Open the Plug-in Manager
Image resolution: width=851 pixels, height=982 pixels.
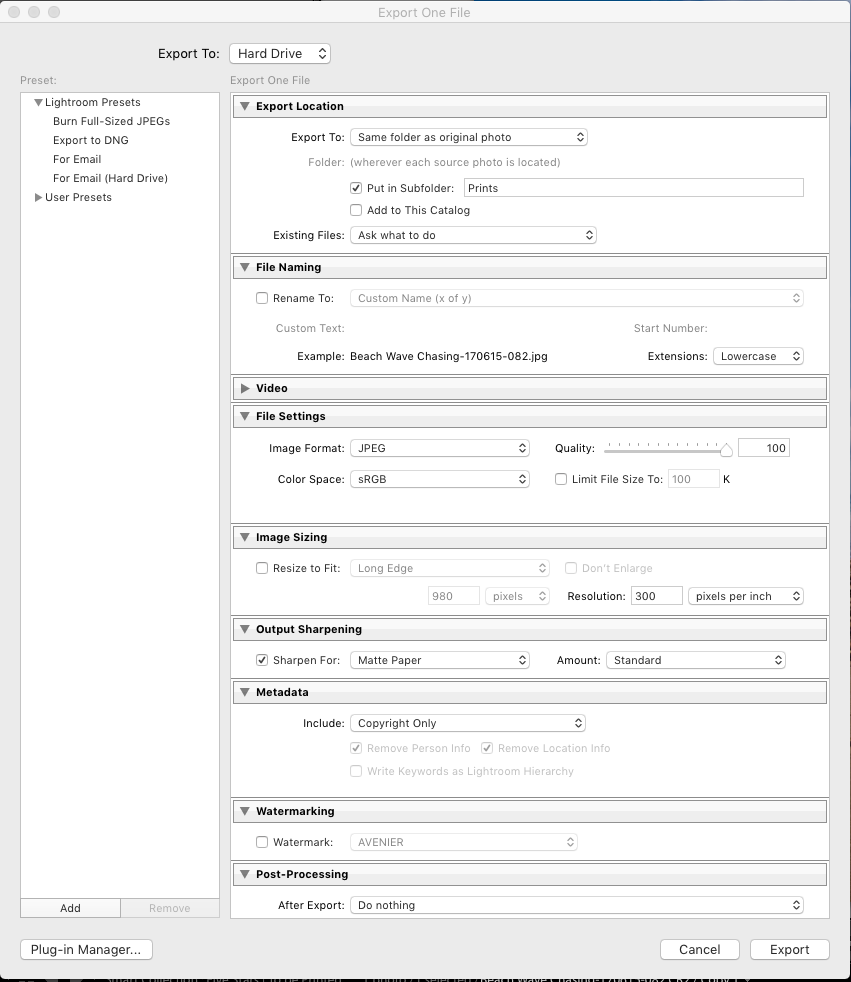pyautogui.click(x=86, y=949)
